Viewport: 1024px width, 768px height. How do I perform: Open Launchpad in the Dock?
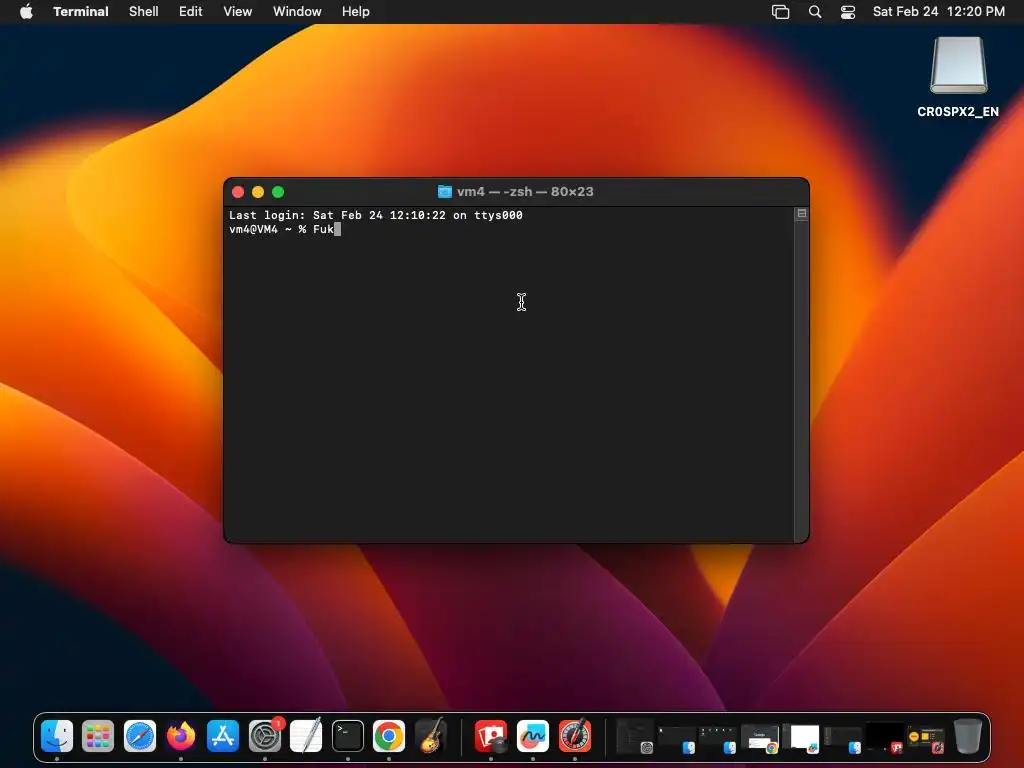[x=98, y=736]
